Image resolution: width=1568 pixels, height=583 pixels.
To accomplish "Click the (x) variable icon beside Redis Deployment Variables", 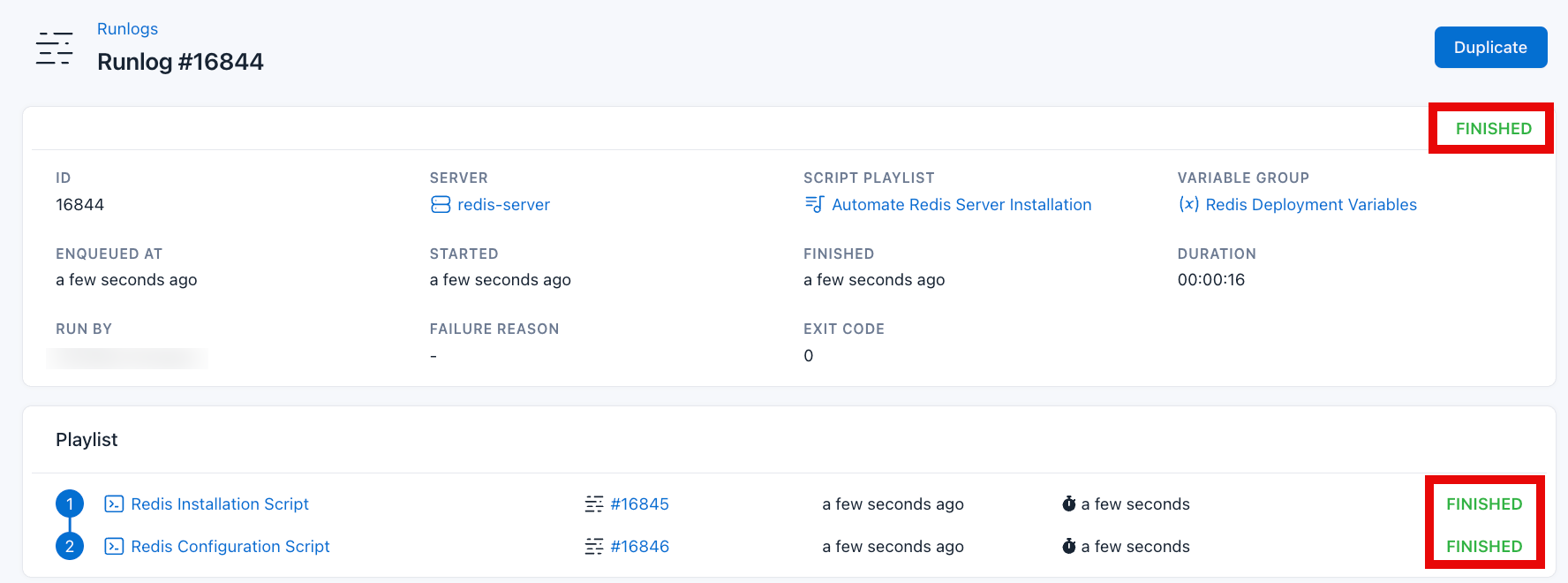I will coord(1188,205).
